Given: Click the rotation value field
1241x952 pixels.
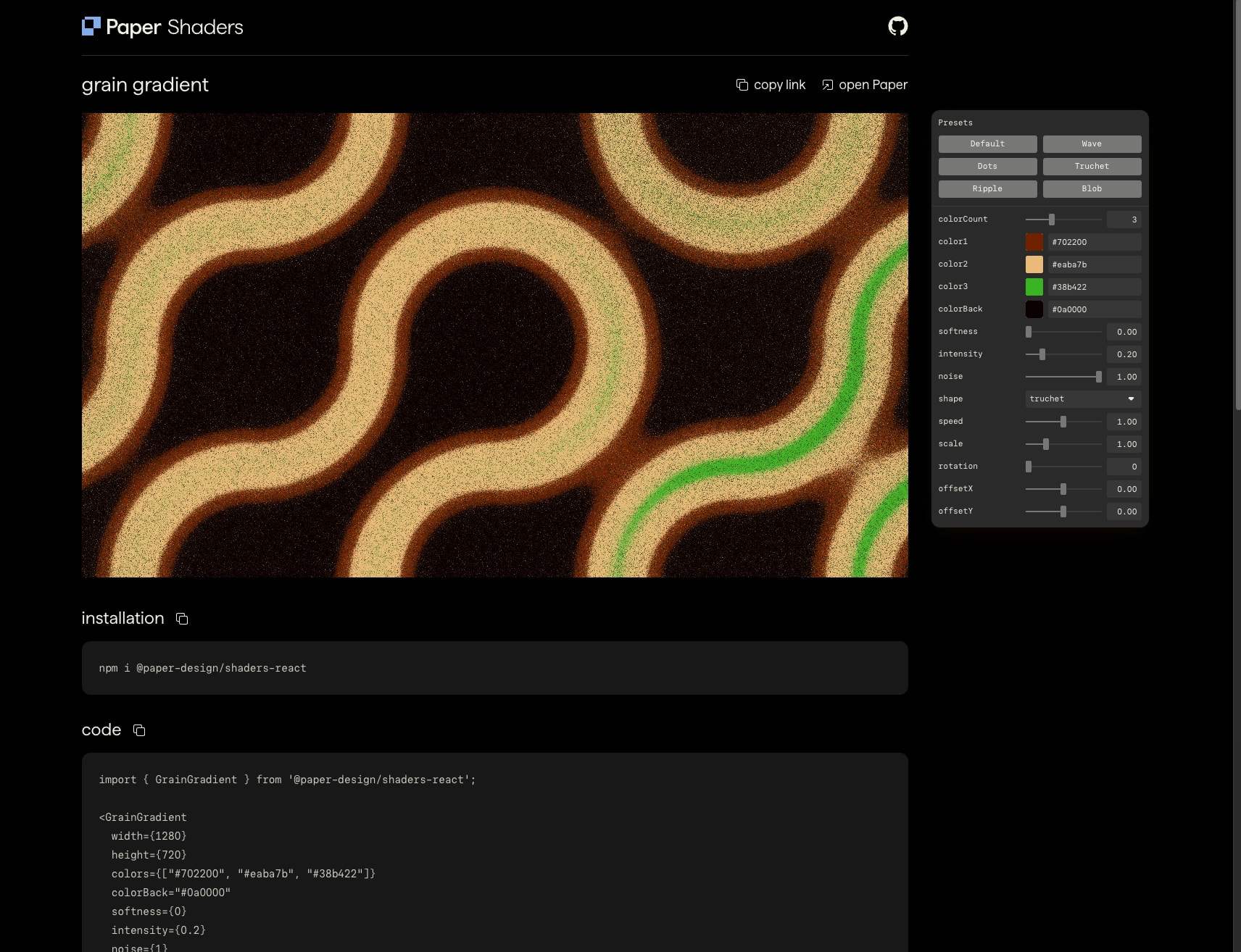Looking at the screenshot, I should [x=1124, y=467].
